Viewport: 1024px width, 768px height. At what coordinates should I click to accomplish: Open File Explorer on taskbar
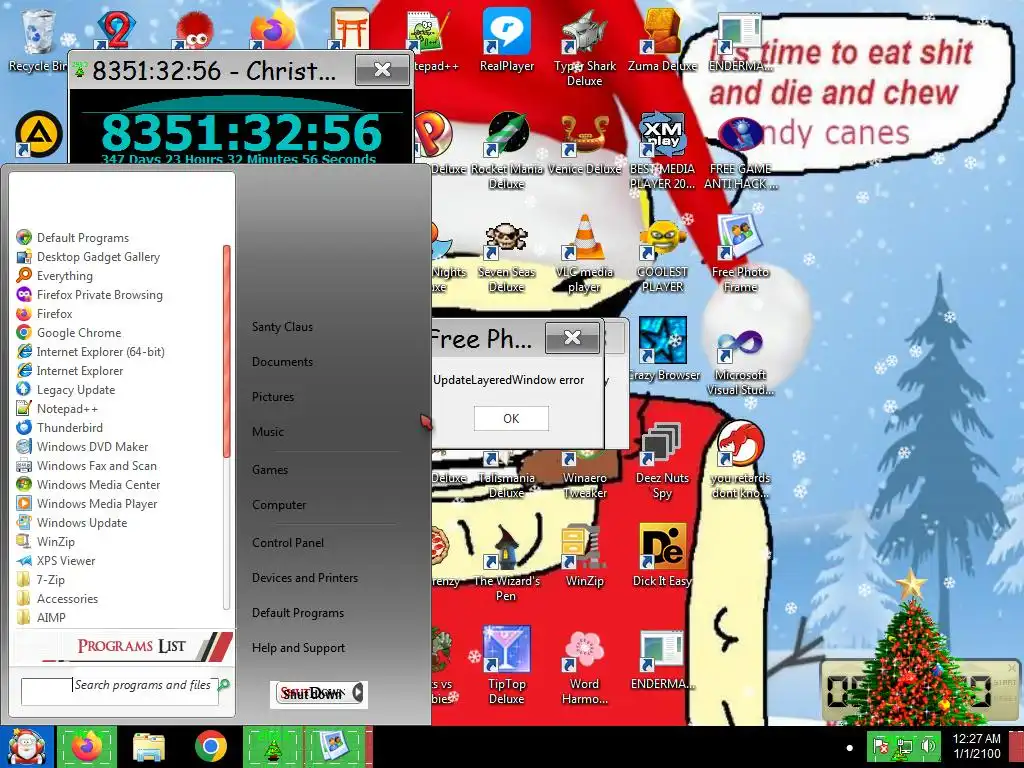(x=149, y=747)
